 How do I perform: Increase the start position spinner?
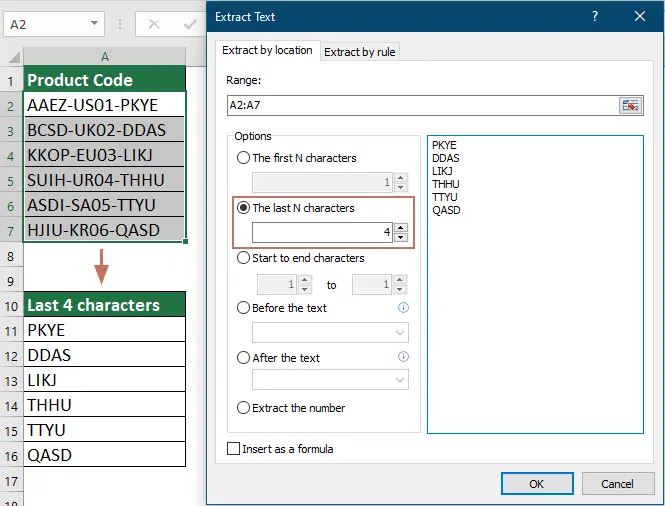click(x=305, y=280)
